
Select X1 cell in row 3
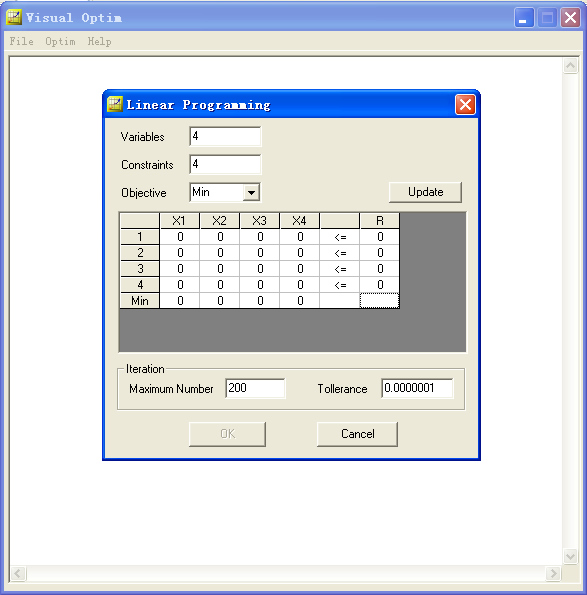coord(180,269)
